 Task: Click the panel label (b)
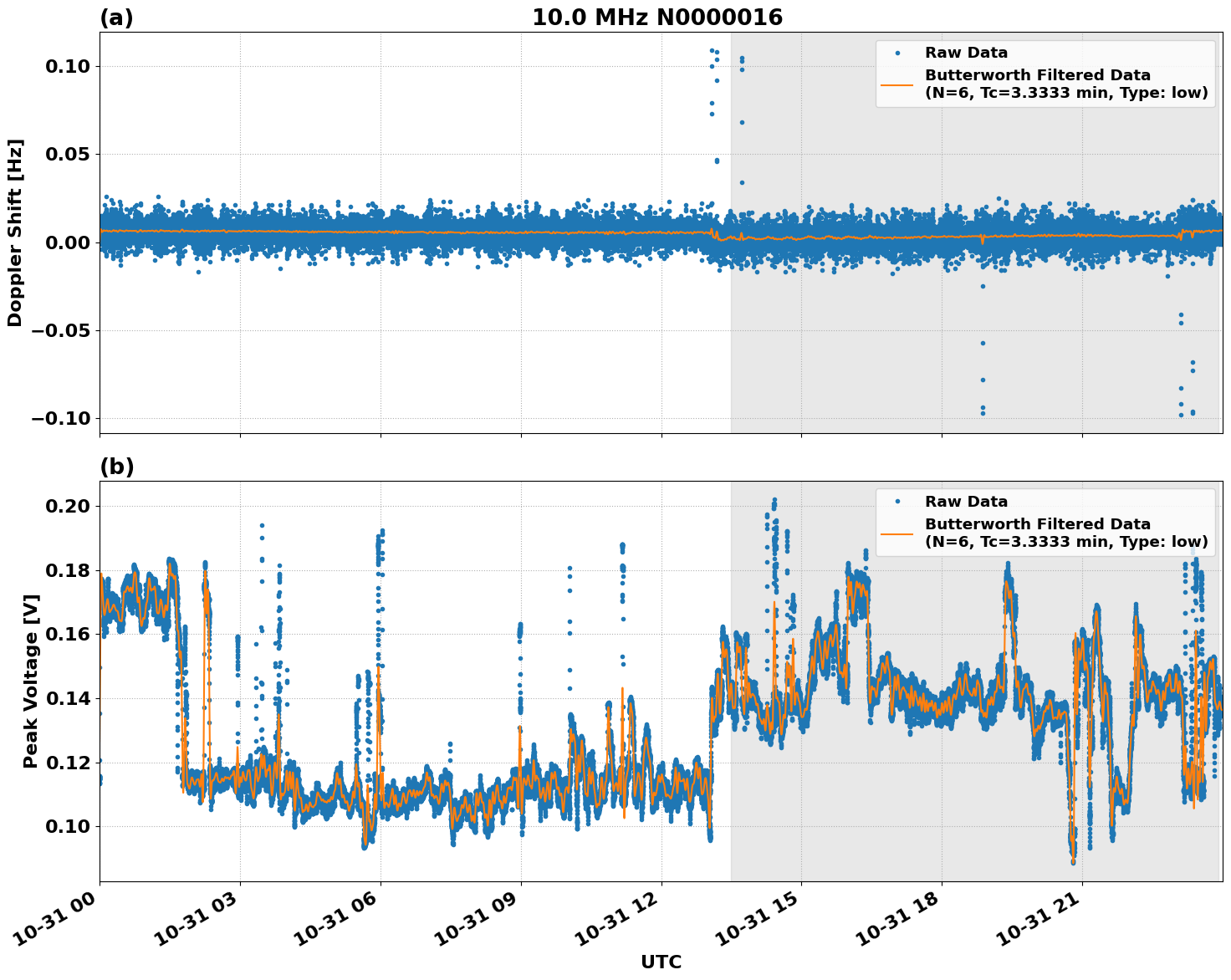tap(116, 466)
